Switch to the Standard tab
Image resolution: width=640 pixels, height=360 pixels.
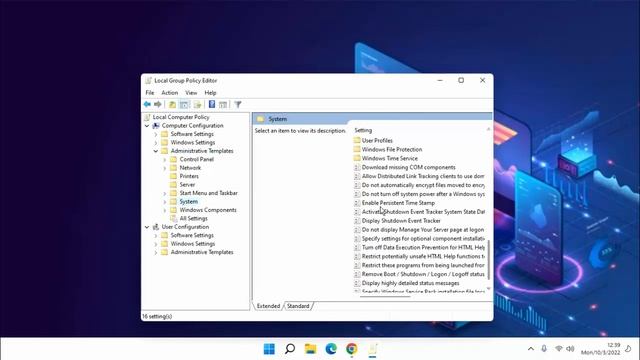coord(298,306)
